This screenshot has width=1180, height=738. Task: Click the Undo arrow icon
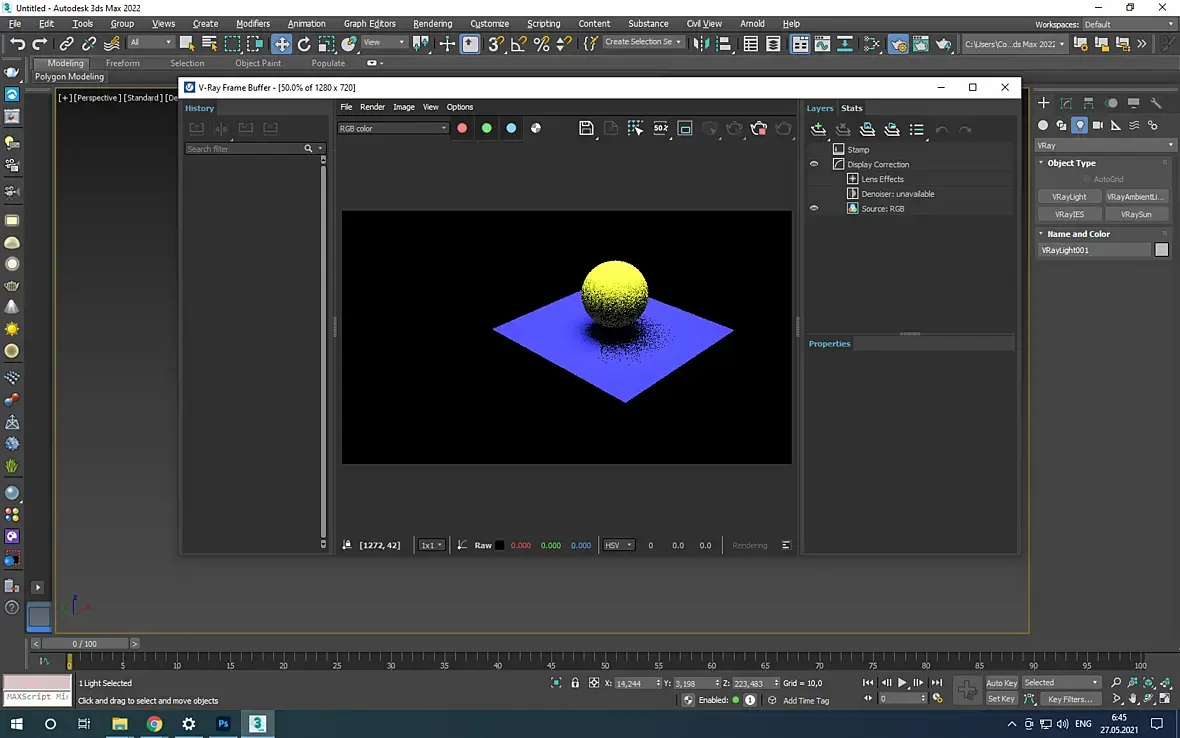point(17,44)
